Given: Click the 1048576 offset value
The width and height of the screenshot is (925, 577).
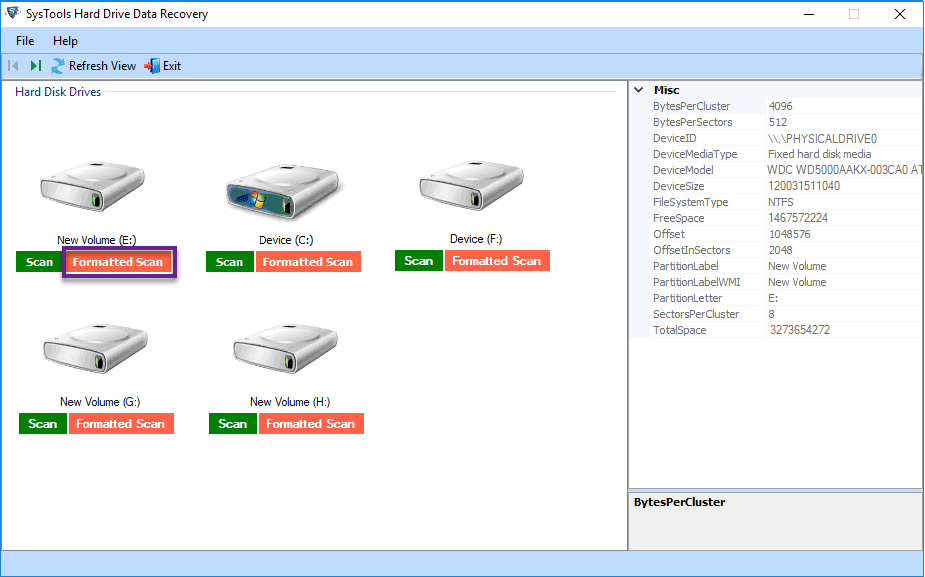Looking at the screenshot, I should (x=789, y=234).
